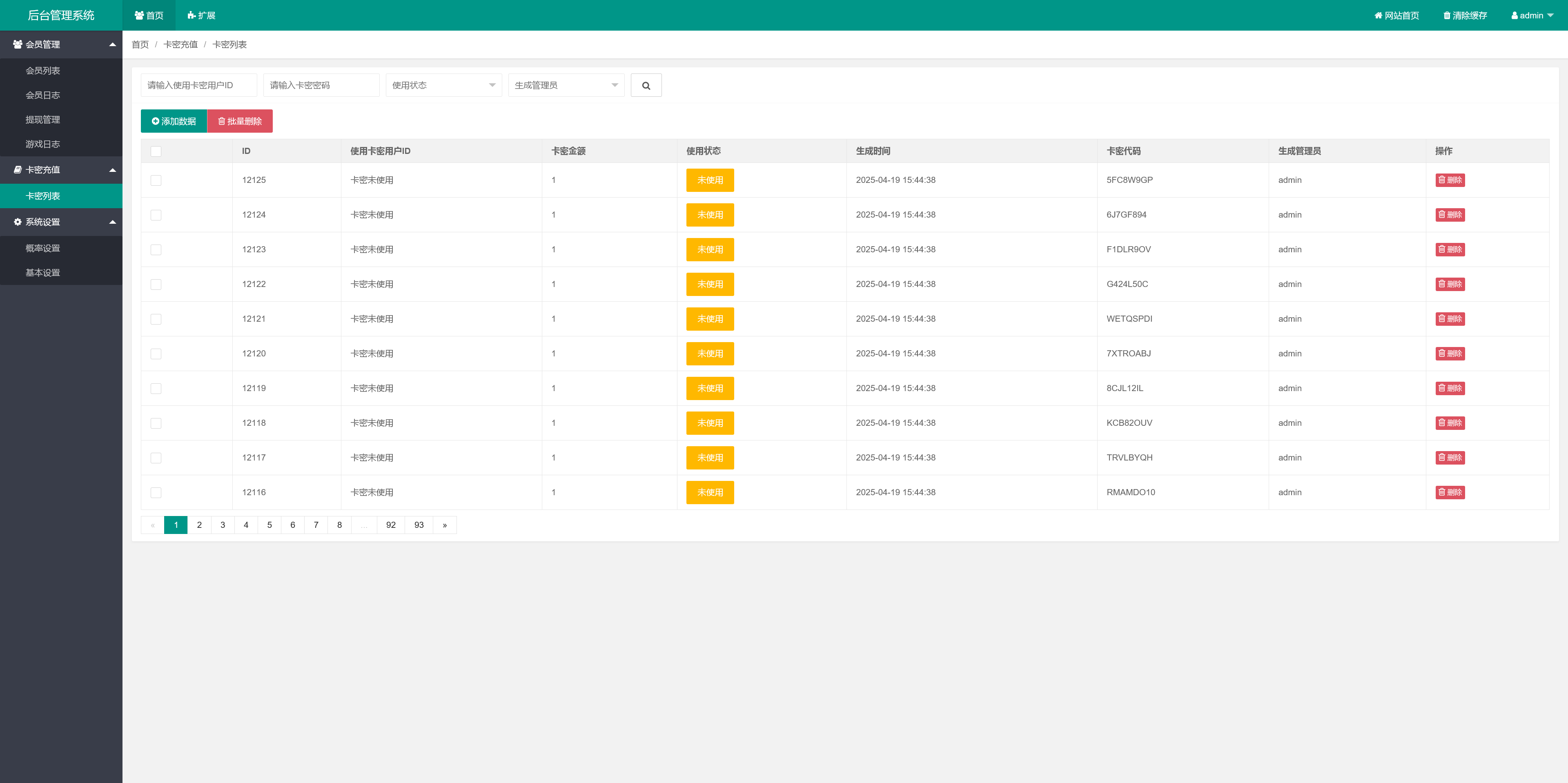Viewport: 1568px width, 783px height.
Task: Click the 请输入卡密密码 input field
Action: point(321,85)
